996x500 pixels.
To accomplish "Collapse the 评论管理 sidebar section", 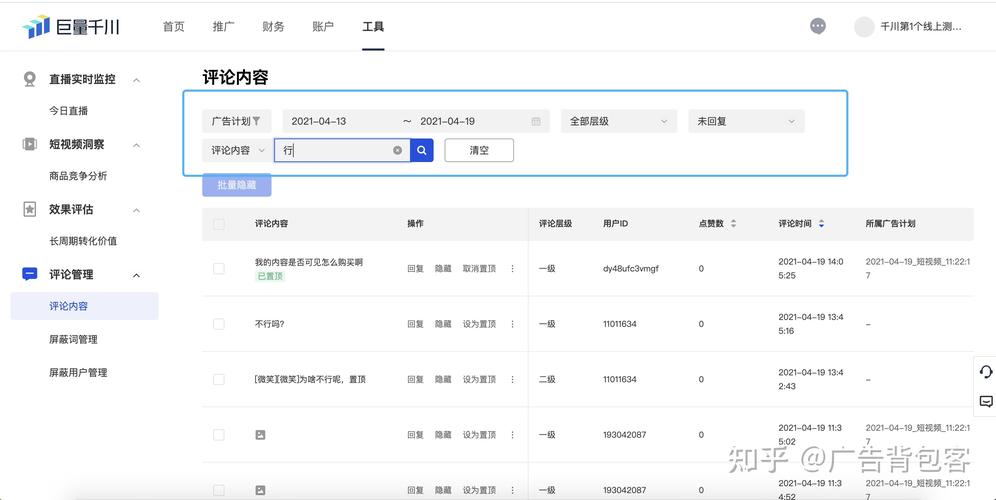I will pyautogui.click(x=137, y=275).
